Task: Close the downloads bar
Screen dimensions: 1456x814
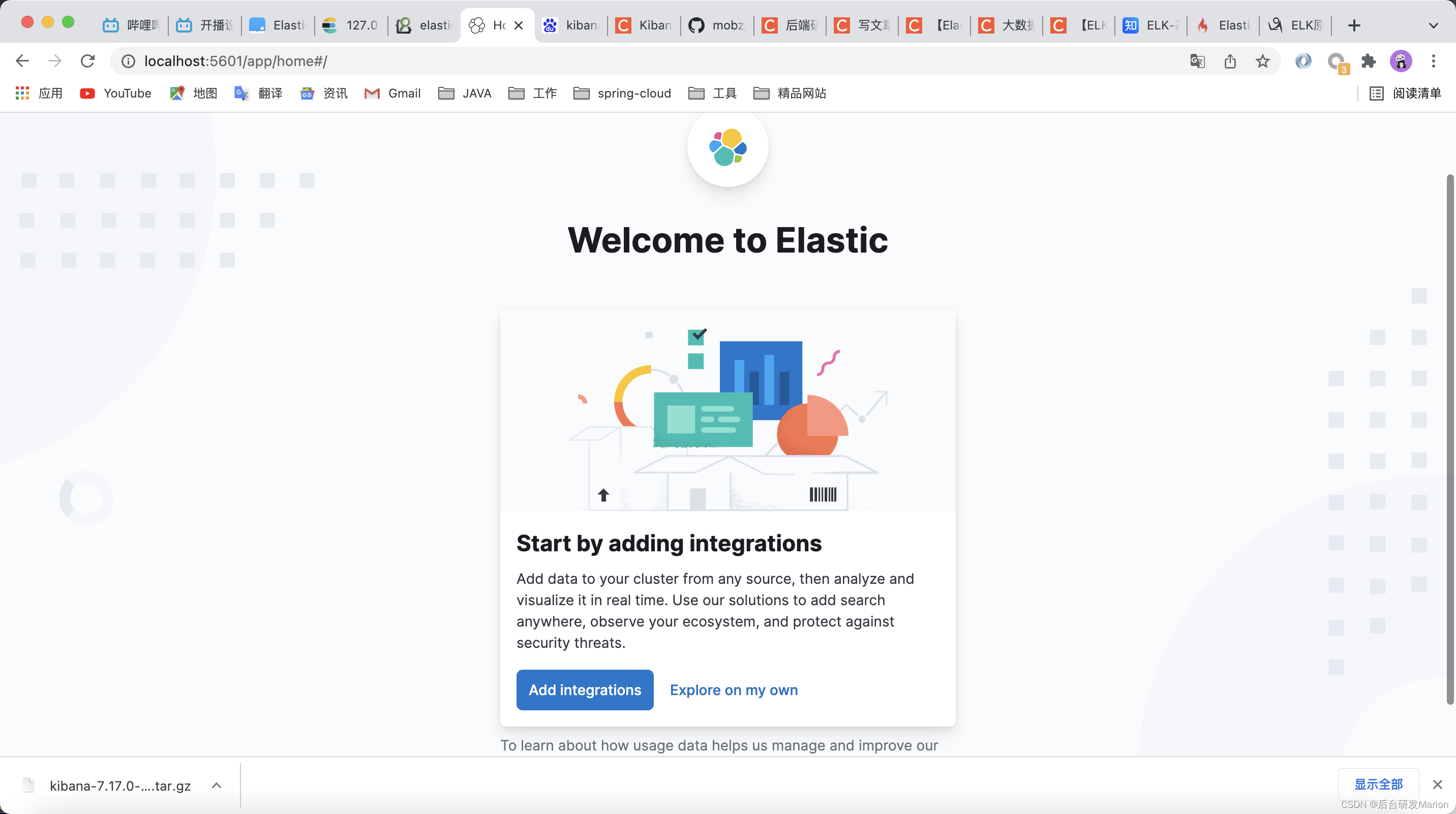Action: click(x=1437, y=784)
